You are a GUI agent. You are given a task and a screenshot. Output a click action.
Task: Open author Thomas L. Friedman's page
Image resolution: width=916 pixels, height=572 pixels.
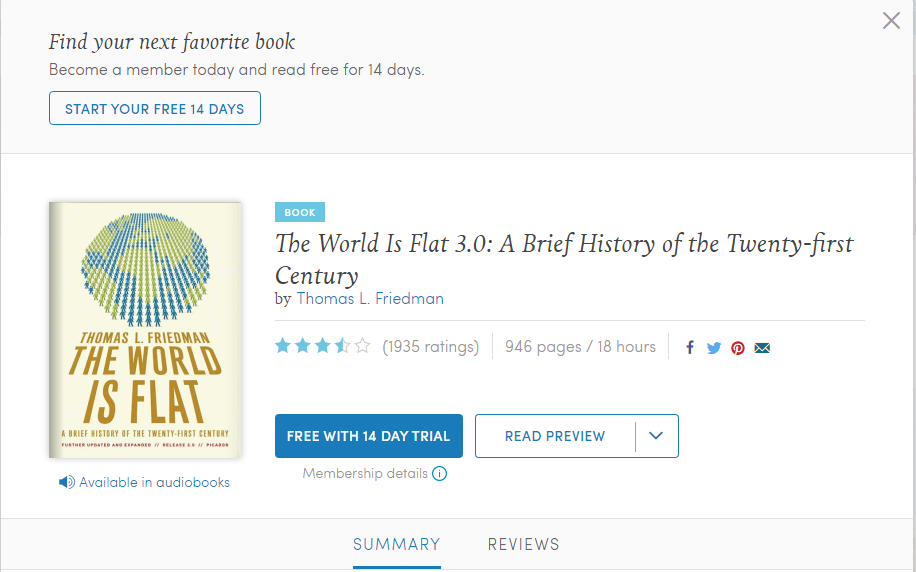click(x=370, y=298)
